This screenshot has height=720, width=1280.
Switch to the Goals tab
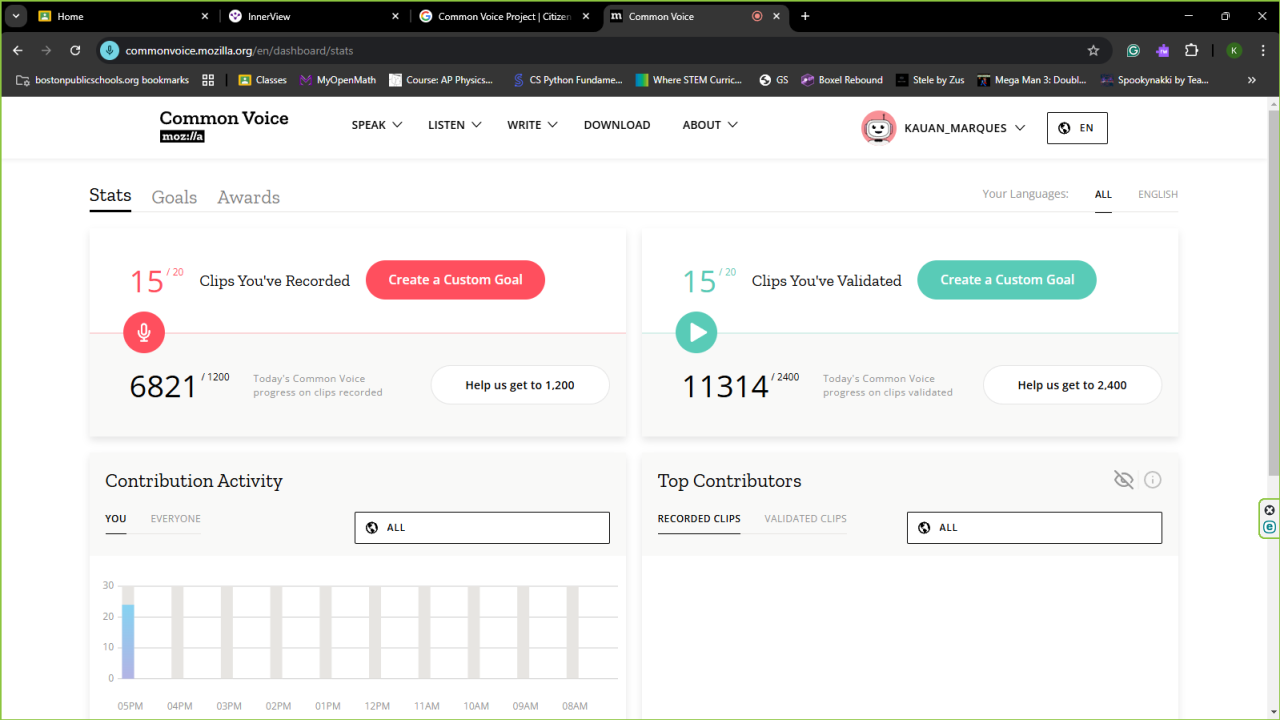pos(174,197)
